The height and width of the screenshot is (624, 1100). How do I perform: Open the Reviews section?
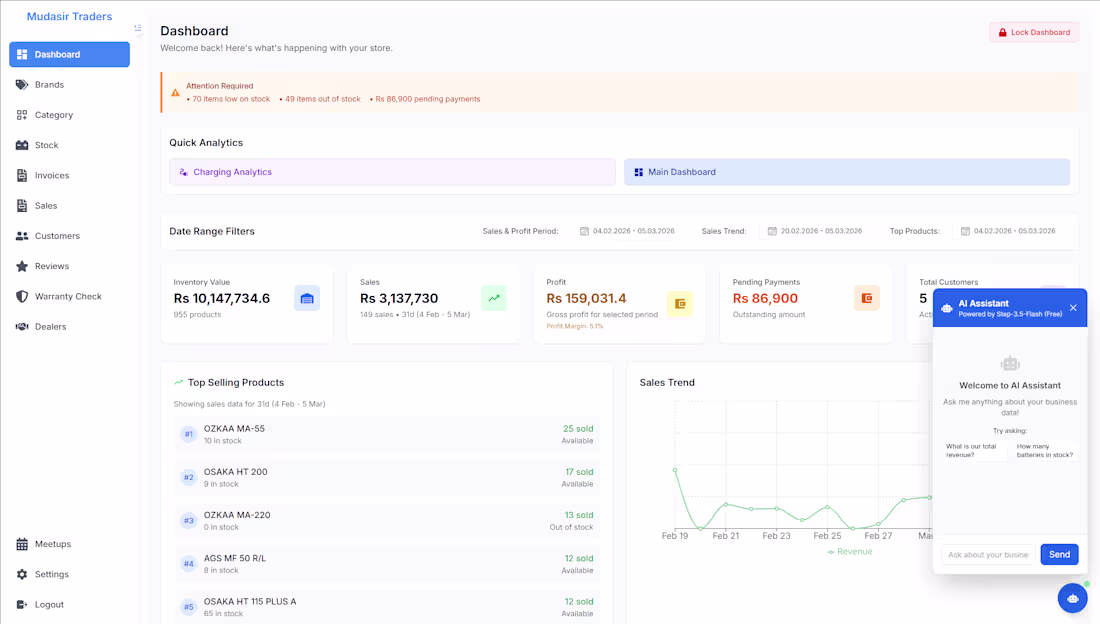click(23, 266)
